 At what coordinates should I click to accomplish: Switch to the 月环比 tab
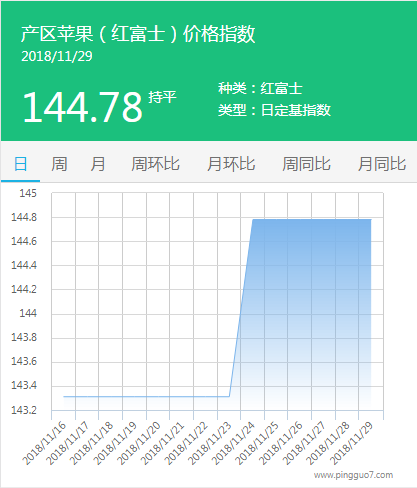[x=231, y=164]
